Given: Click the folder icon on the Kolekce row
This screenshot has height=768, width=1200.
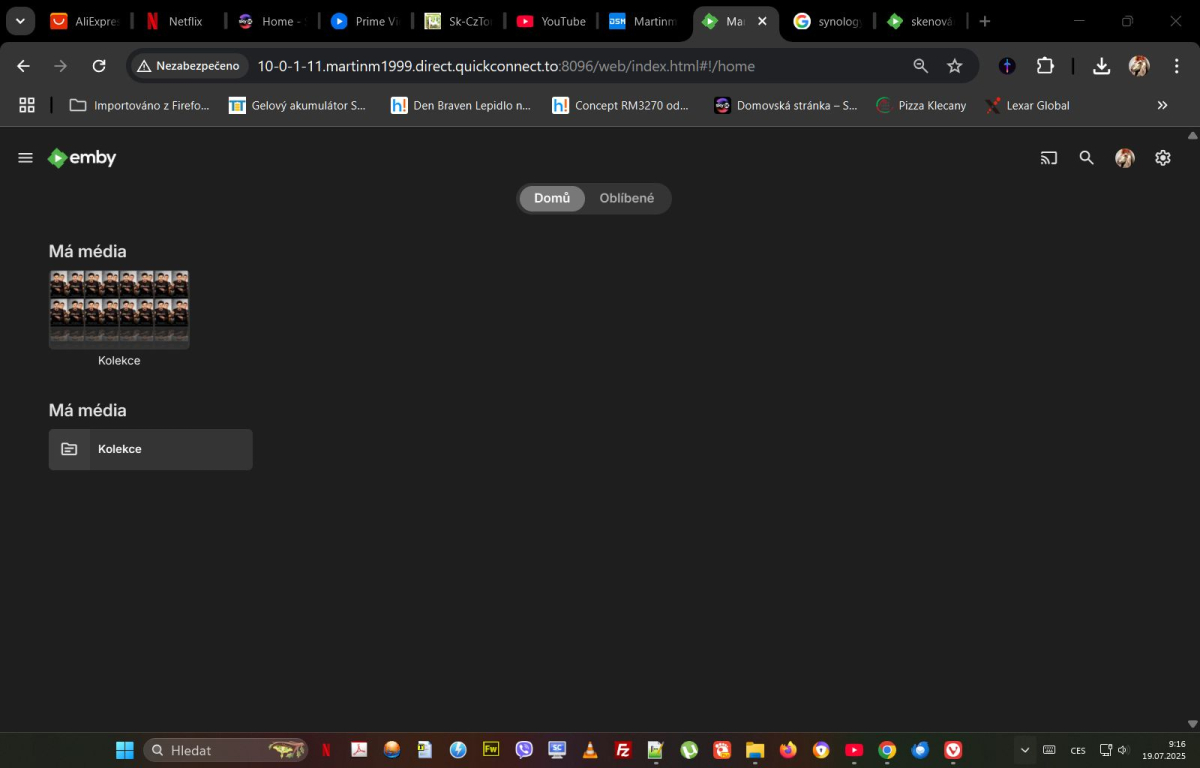Looking at the screenshot, I should tap(69, 448).
